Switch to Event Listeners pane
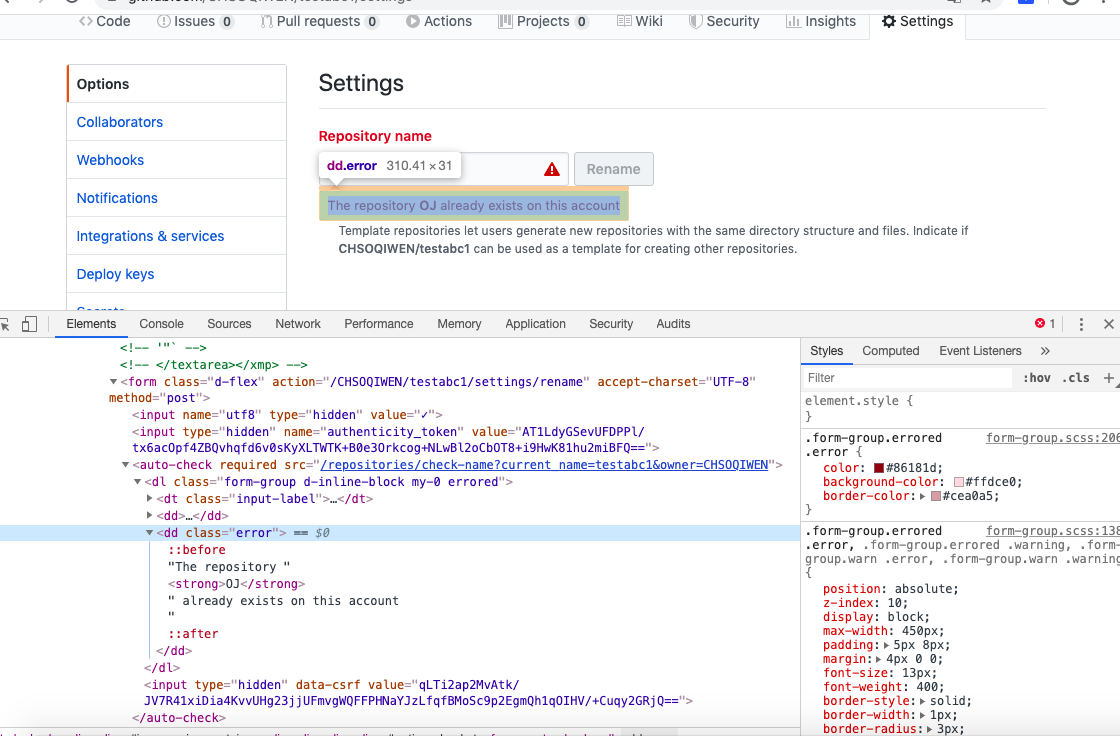Viewport: 1120px width, 736px height. pos(980,351)
